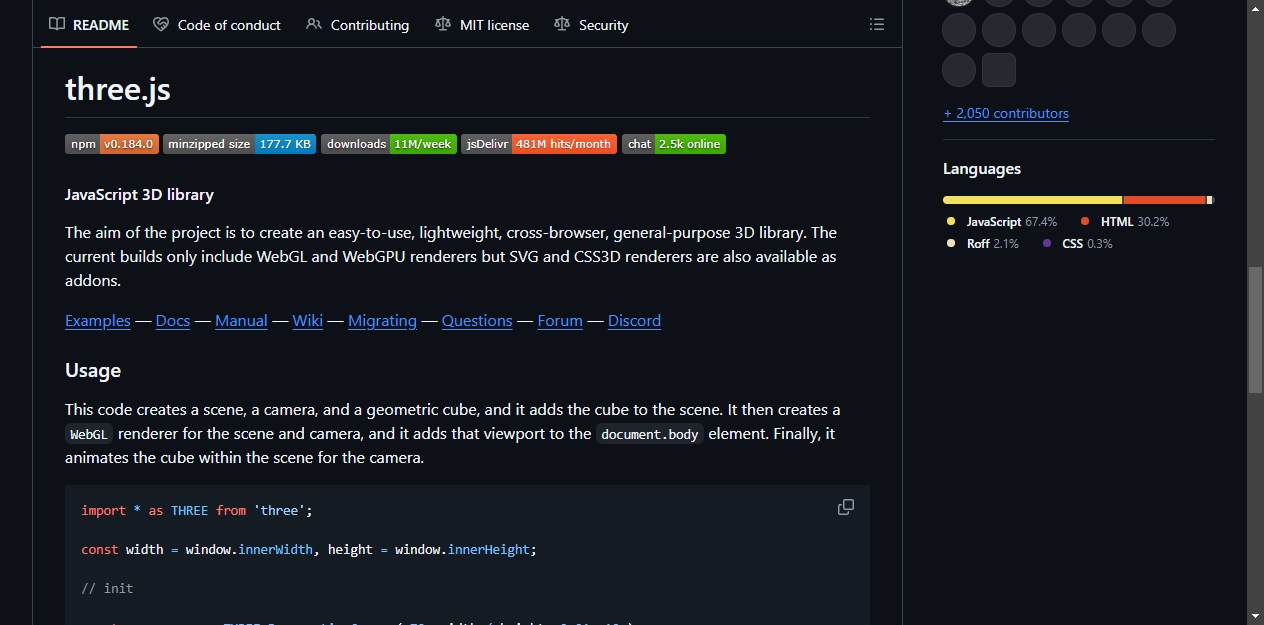Click the orange HTML segment of language bar
This screenshot has height=625, width=1264.
point(1165,200)
